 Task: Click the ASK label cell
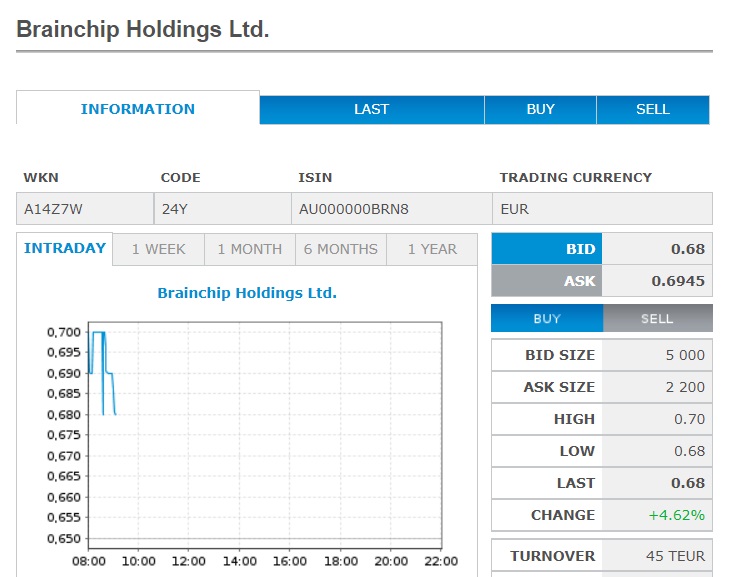point(547,281)
